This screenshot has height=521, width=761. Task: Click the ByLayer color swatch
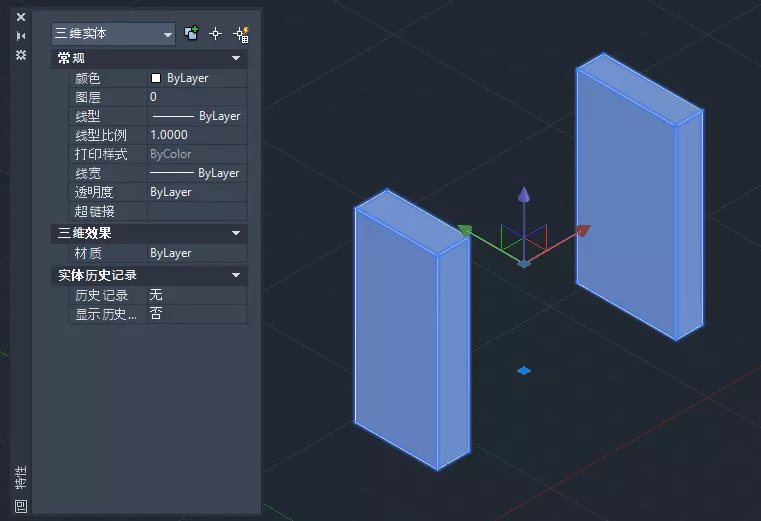point(156,78)
